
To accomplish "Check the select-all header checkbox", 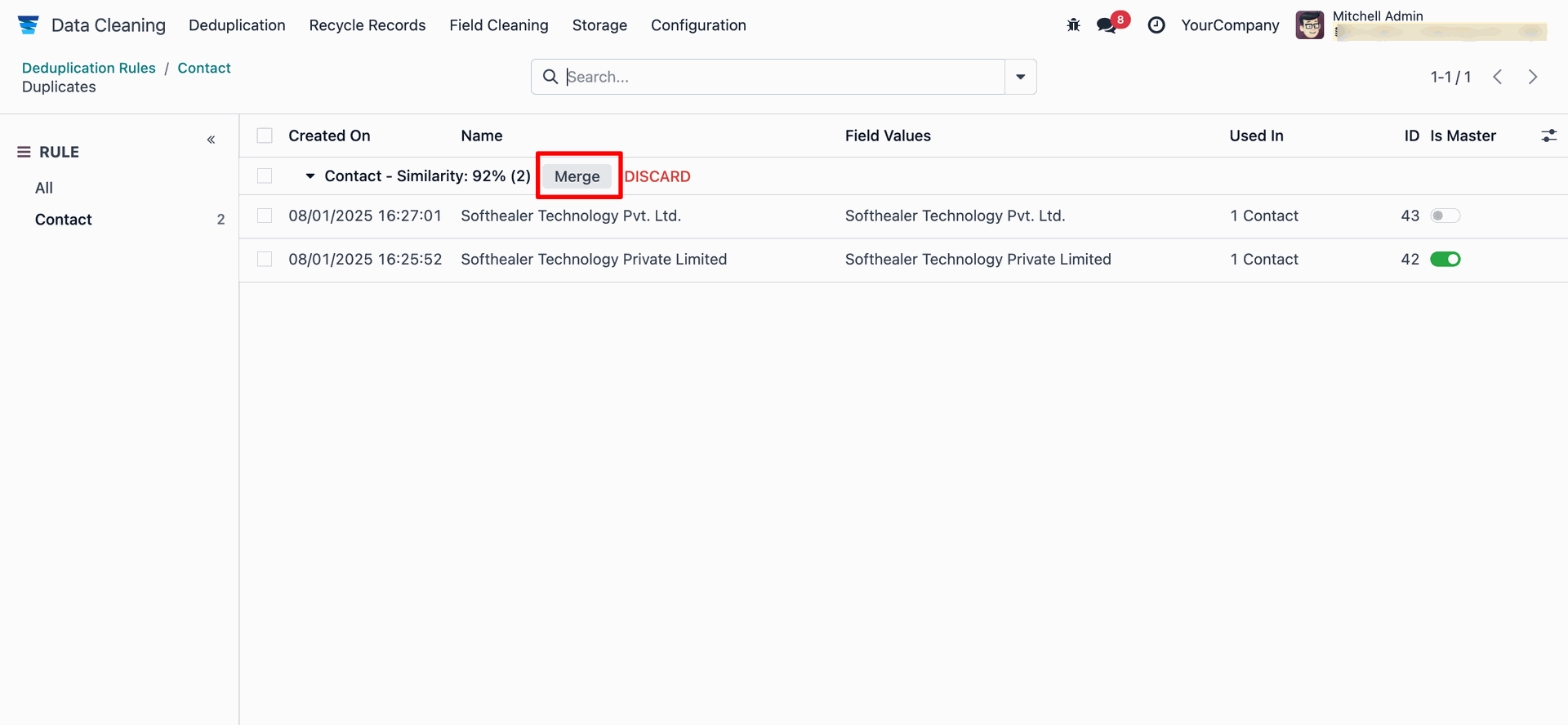I will coord(265,136).
